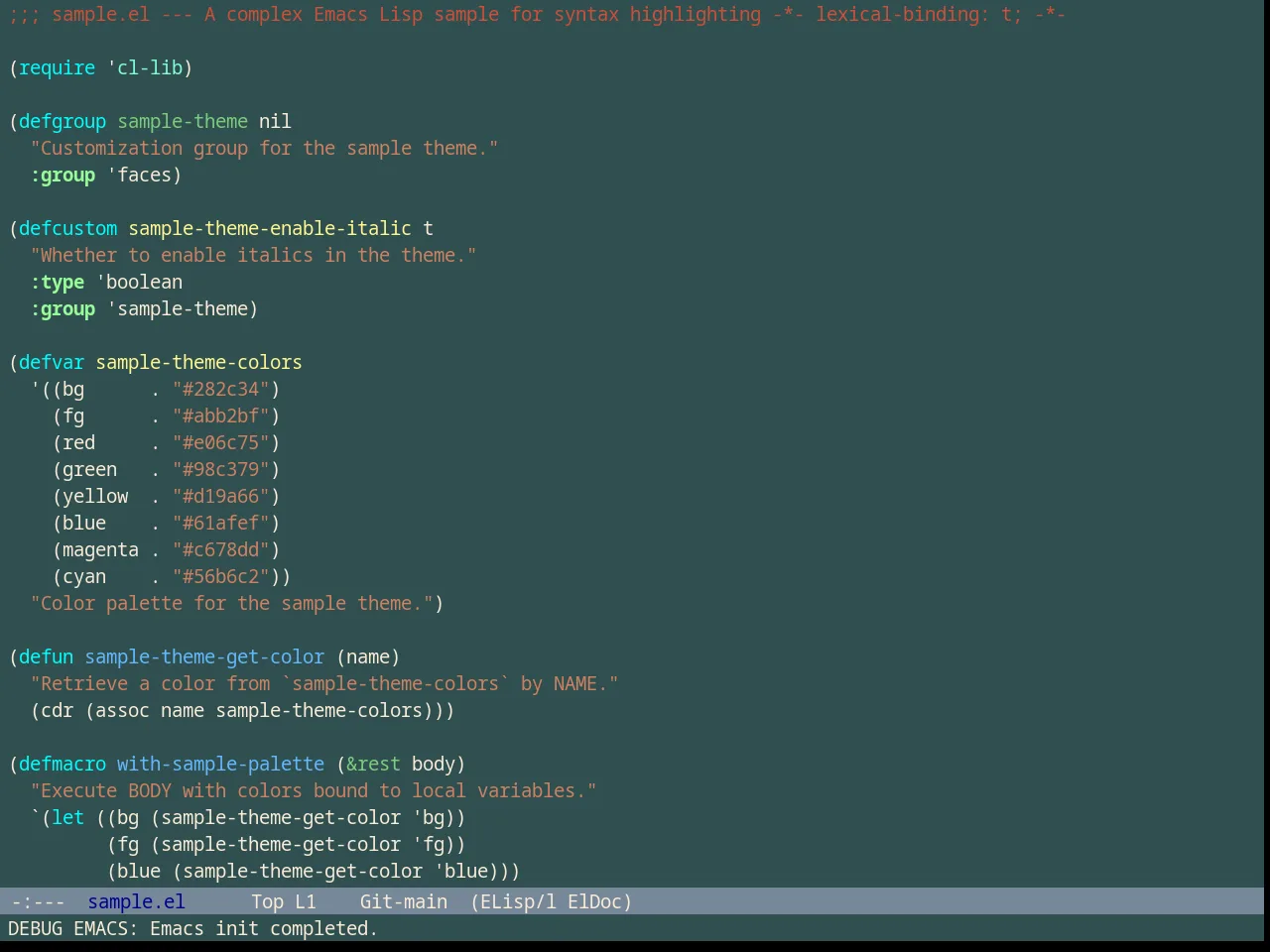1270x952 pixels.
Task: Click the ELisp/l major mode indicator
Action: 518,901
